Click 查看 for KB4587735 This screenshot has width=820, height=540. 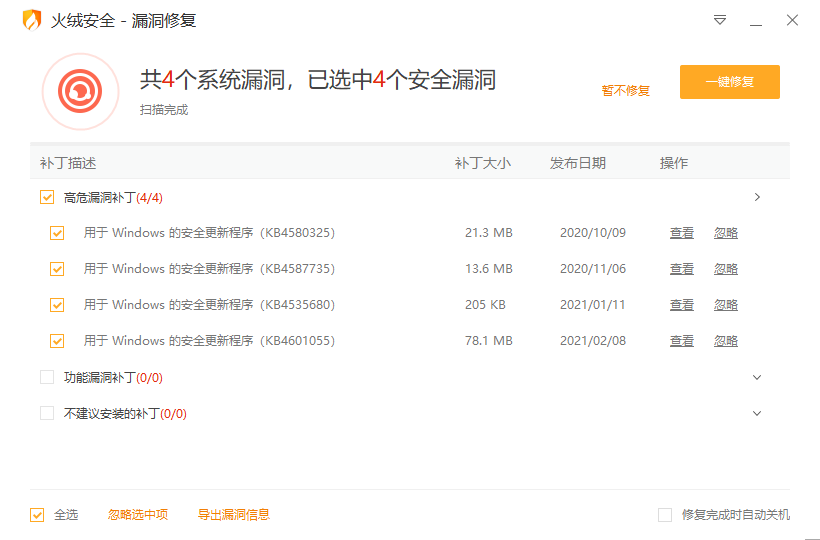(x=682, y=269)
